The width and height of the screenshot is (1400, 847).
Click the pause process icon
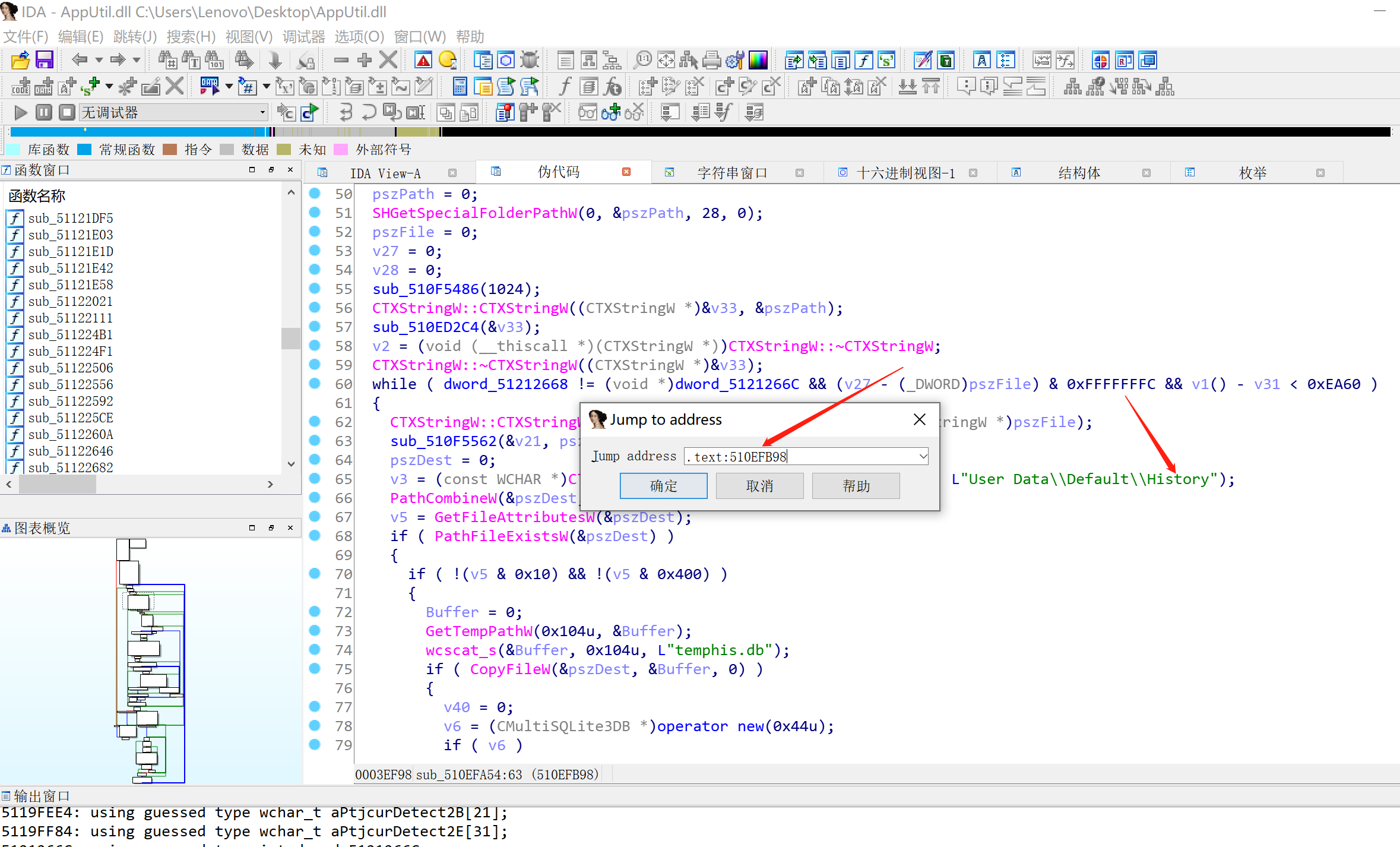click(44, 112)
